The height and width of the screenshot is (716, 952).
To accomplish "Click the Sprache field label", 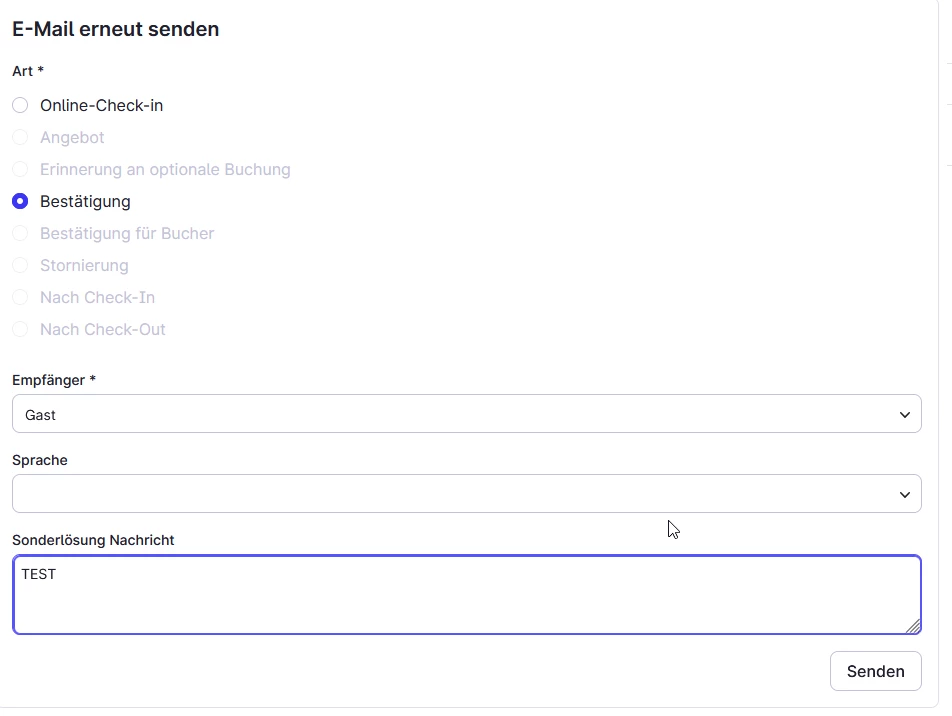I will tap(39, 460).
